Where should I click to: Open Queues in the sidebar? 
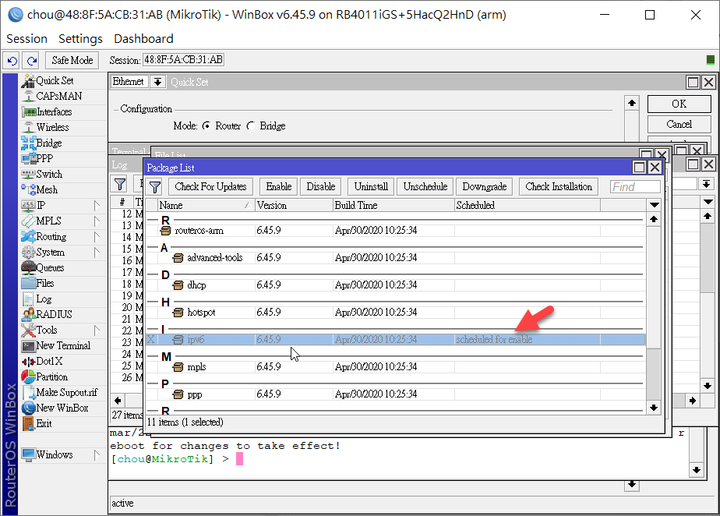click(50, 268)
